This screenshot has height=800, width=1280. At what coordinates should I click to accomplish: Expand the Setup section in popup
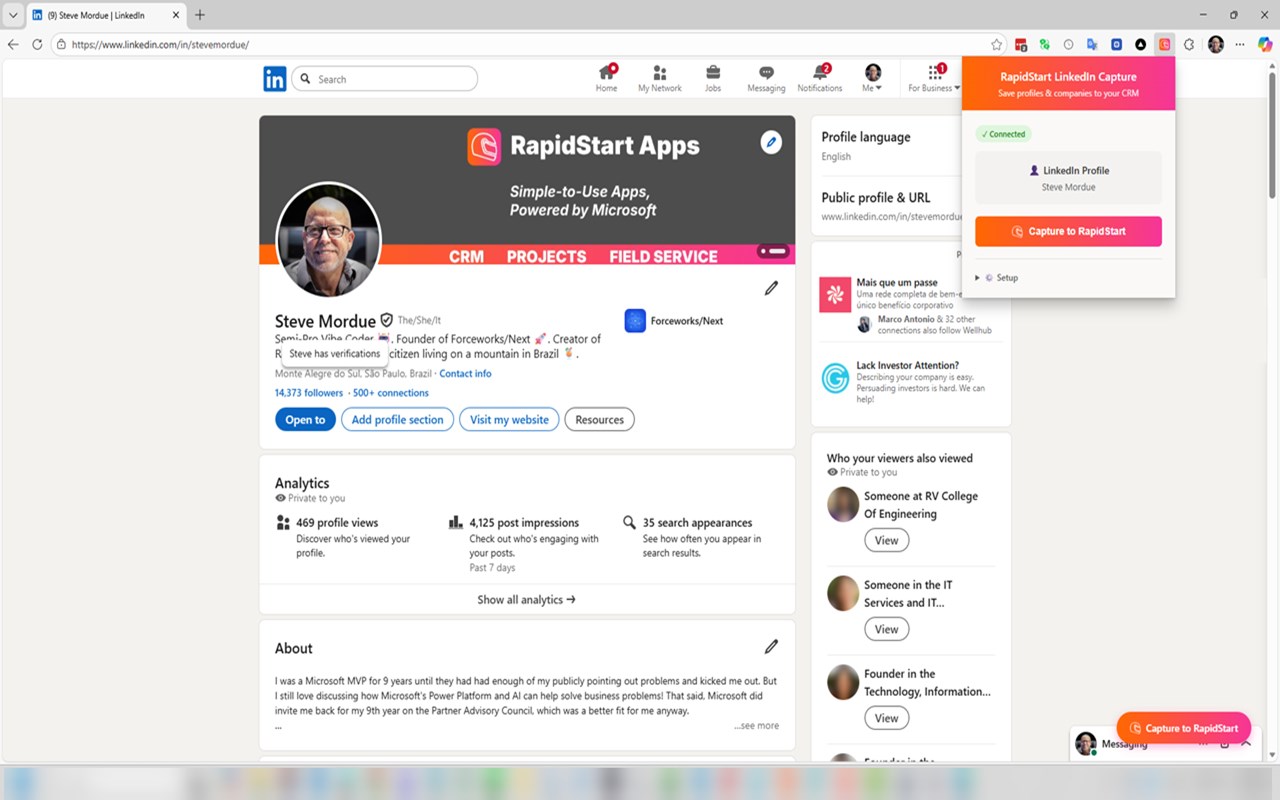[x=996, y=278]
